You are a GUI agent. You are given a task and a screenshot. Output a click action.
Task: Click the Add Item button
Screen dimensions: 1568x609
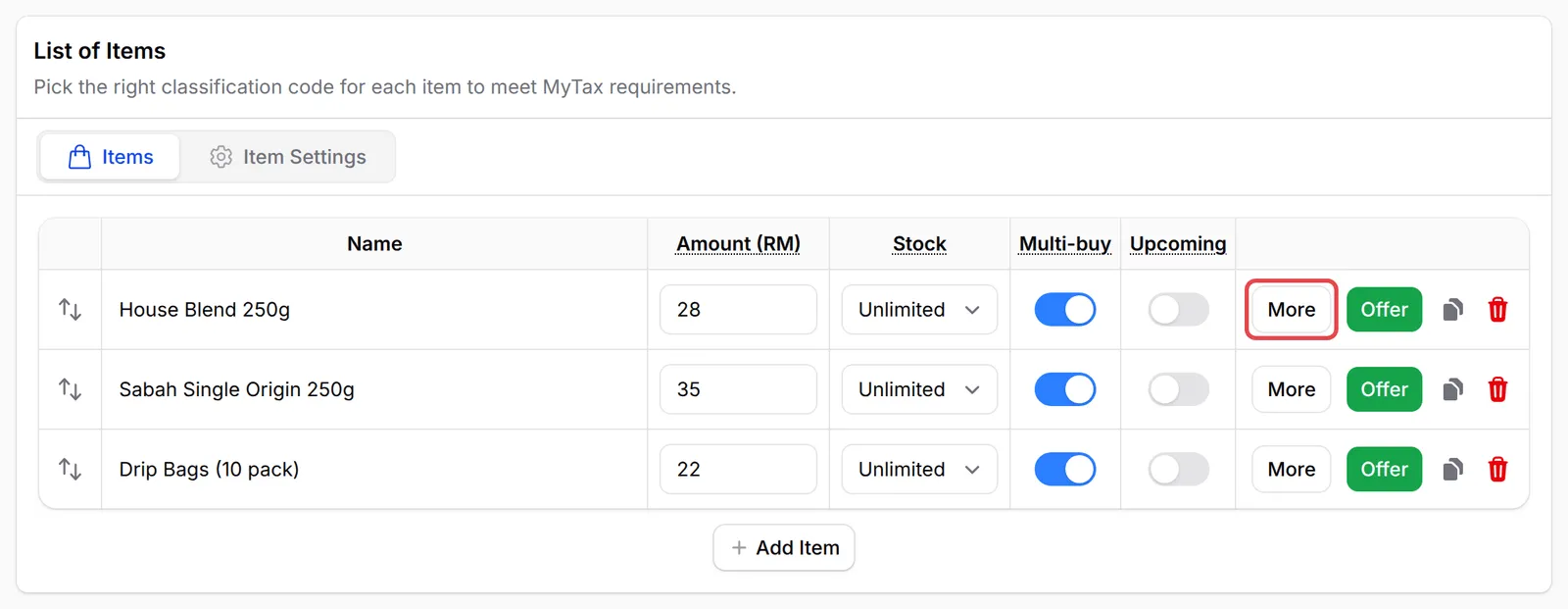[784, 547]
